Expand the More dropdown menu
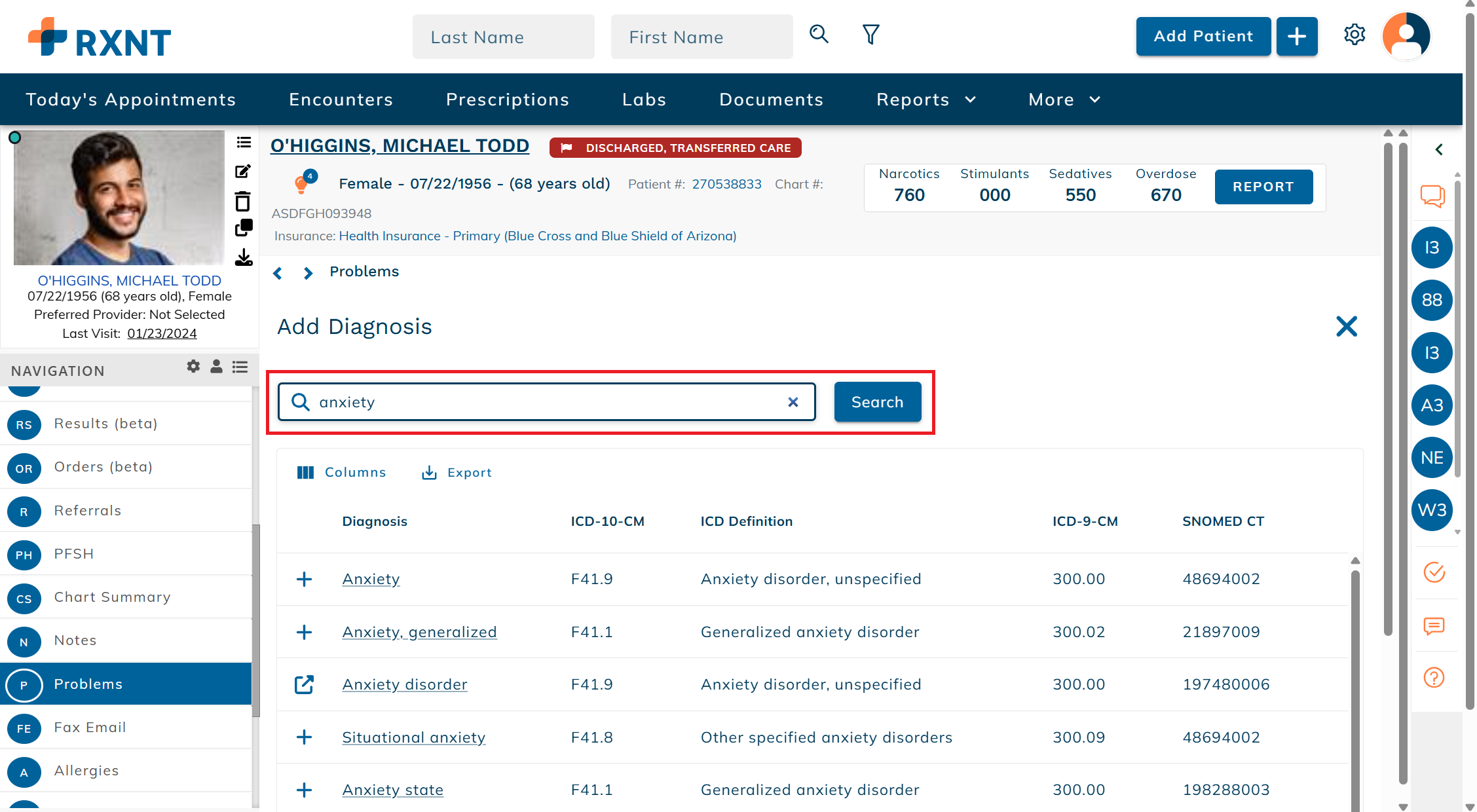Screen dimensions: 1477x812 [x=1064, y=100]
